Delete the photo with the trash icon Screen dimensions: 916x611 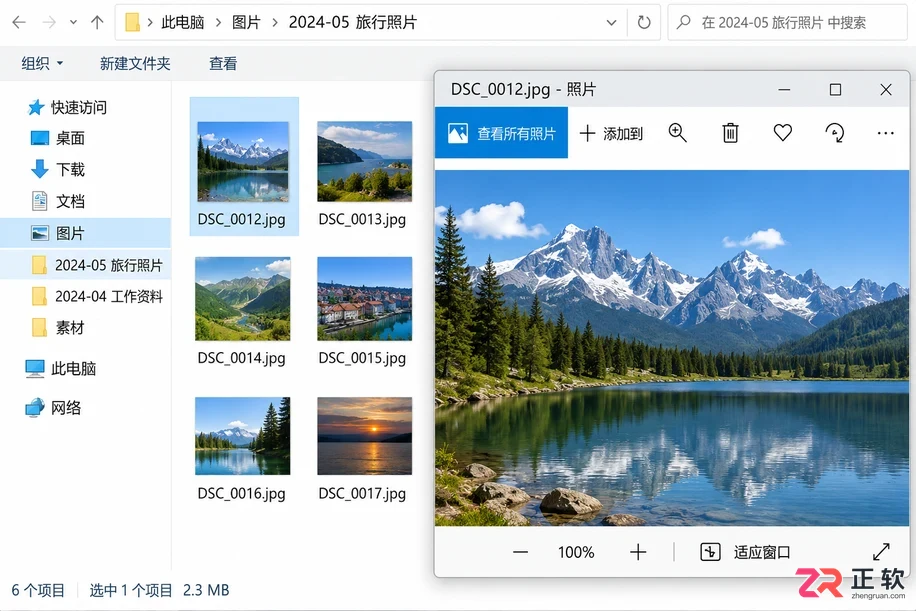pos(730,133)
